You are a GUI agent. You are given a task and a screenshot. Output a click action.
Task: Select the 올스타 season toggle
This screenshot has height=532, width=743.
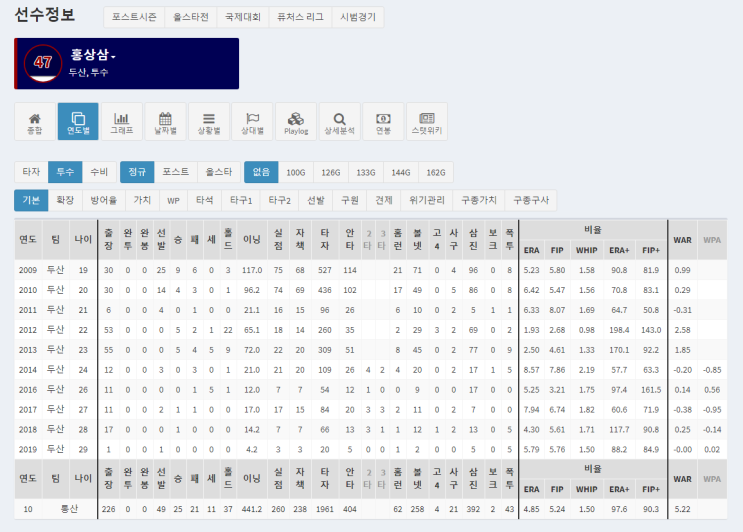tap(218, 172)
